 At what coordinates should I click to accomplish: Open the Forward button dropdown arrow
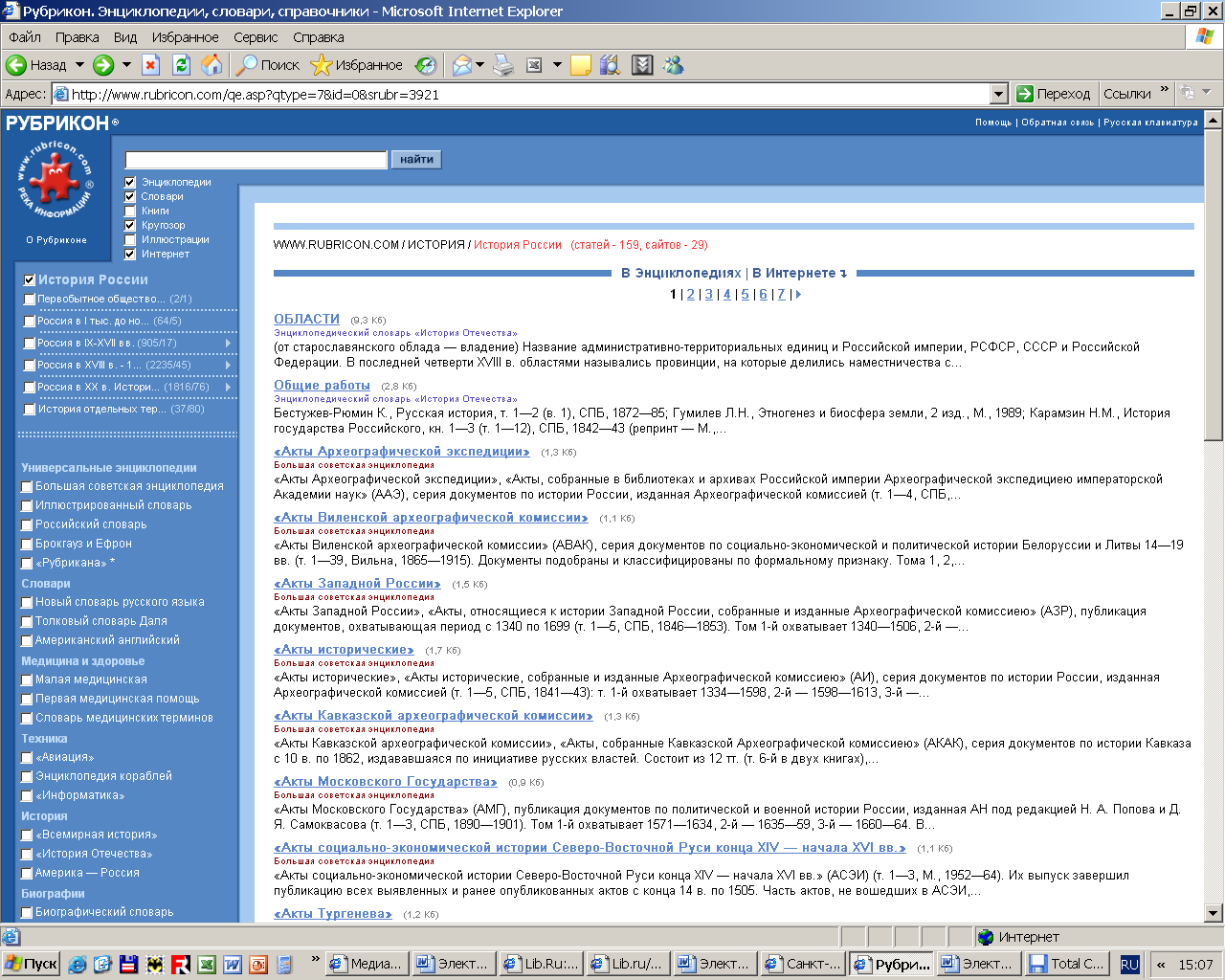point(126,65)
